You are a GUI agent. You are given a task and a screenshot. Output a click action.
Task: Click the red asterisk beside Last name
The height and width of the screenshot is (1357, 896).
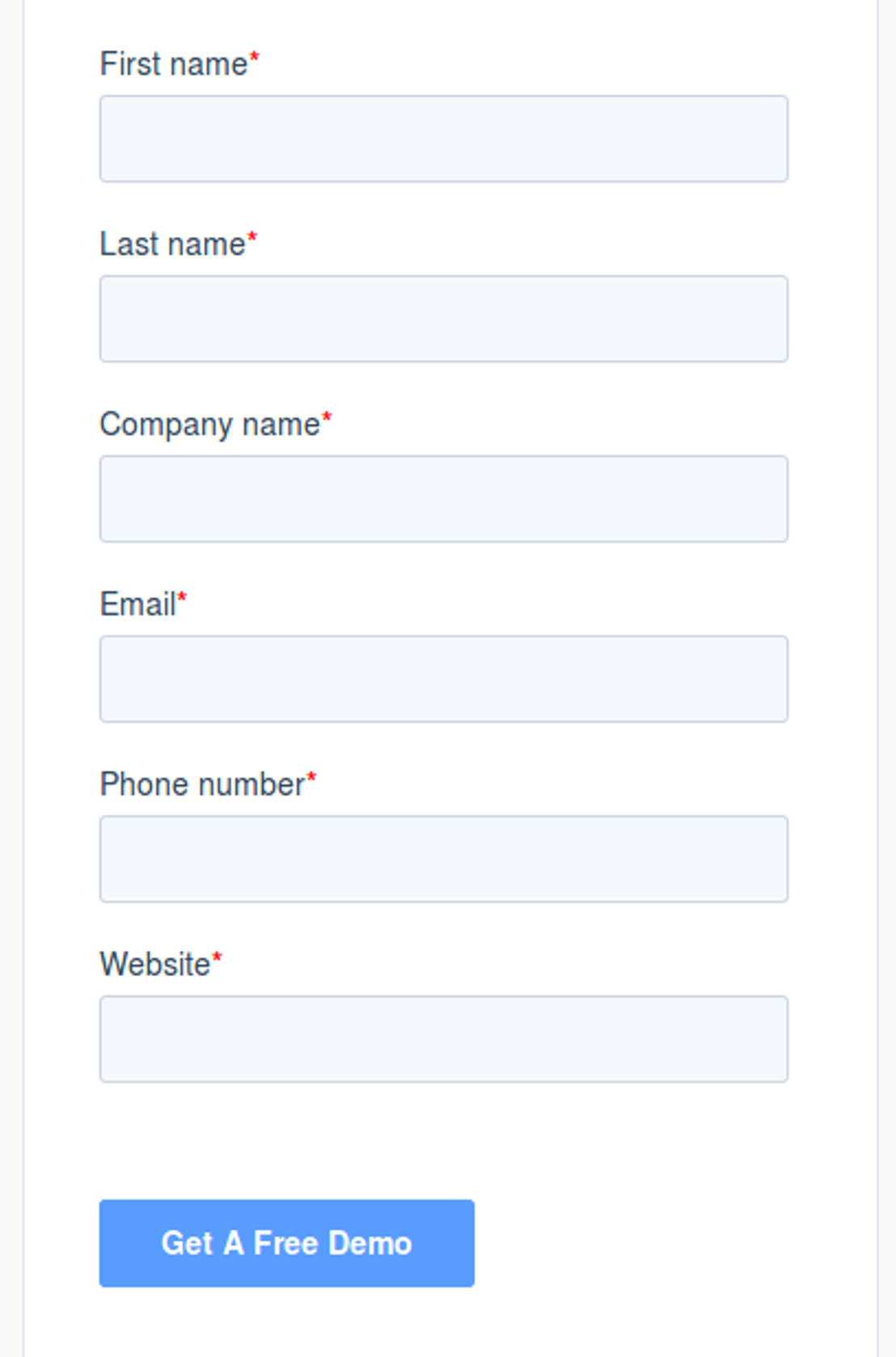pos(251,238)
